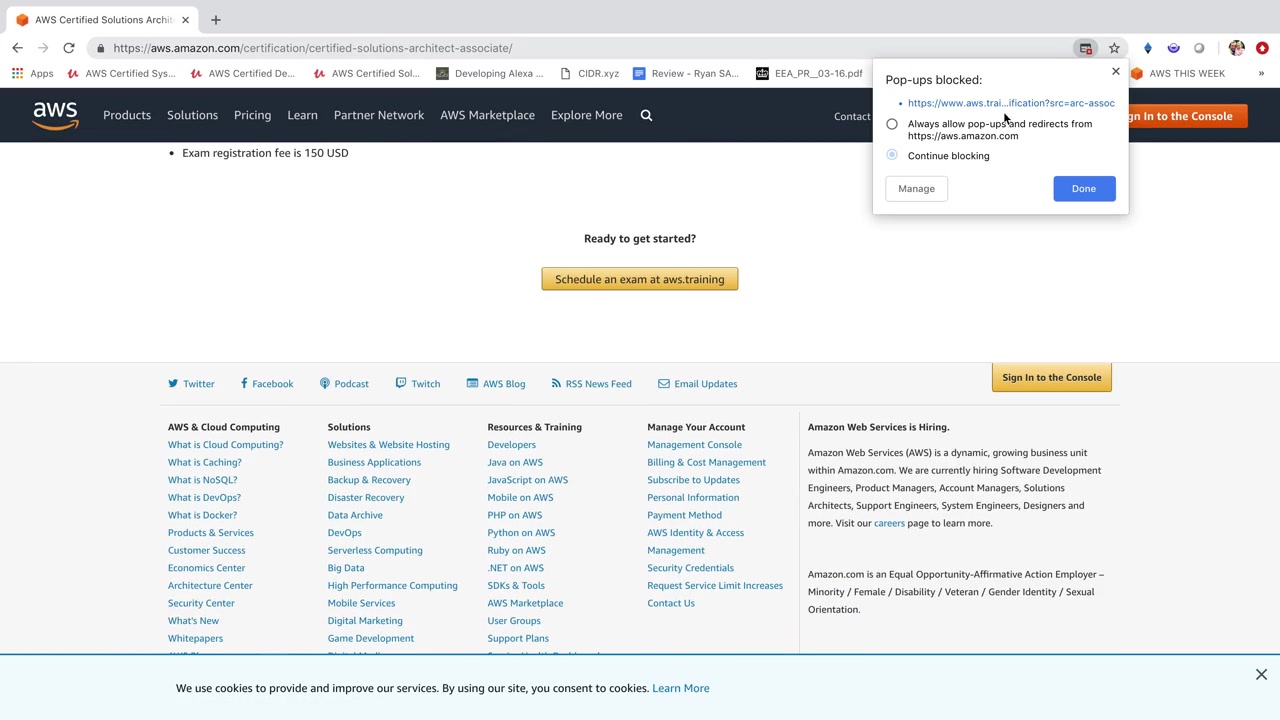Click the Manage button in pop-up dialog
1280x720 pixels.
point(916,188)
